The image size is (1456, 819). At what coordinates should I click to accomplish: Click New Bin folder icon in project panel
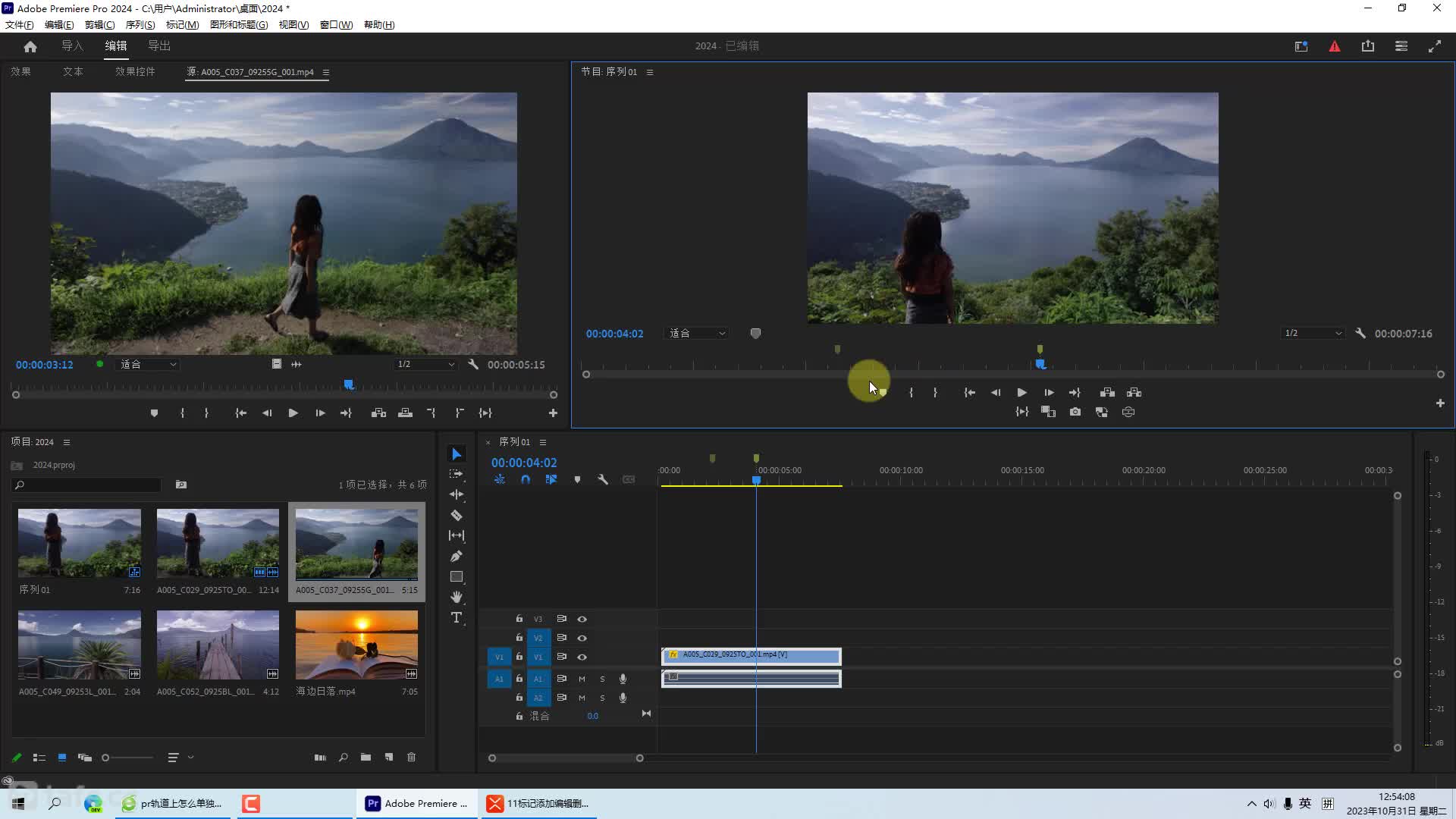point(366,757)
